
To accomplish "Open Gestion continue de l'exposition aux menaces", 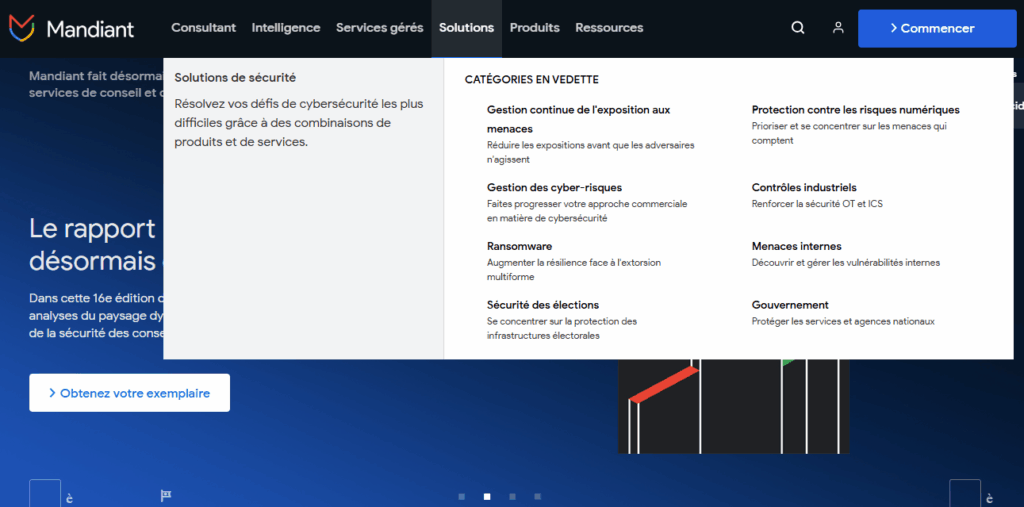I will coord(579,119).
